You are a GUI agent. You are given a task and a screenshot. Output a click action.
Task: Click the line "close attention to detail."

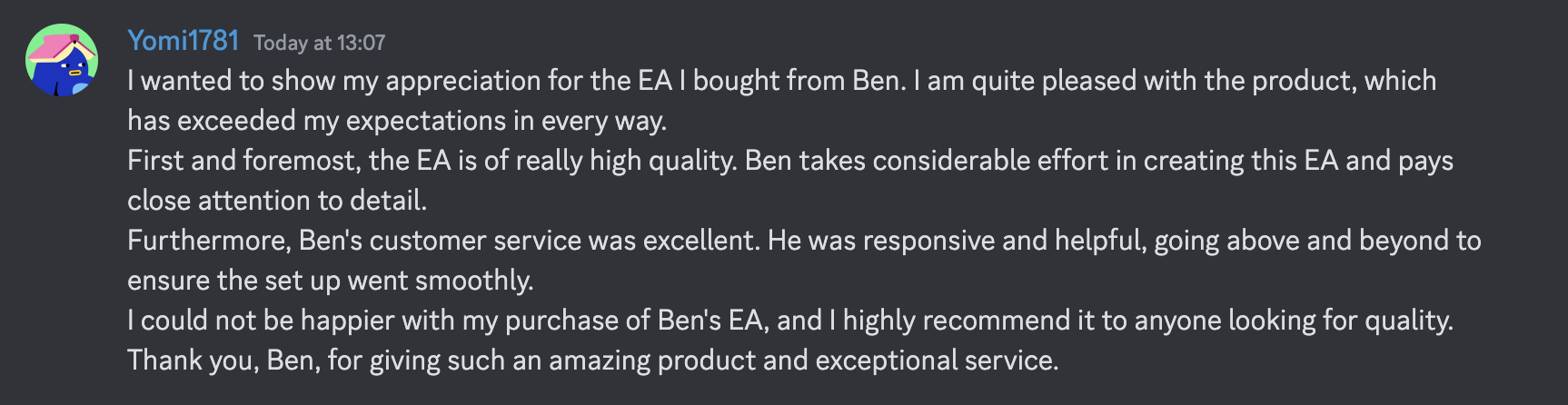click(x=277, y=201)
